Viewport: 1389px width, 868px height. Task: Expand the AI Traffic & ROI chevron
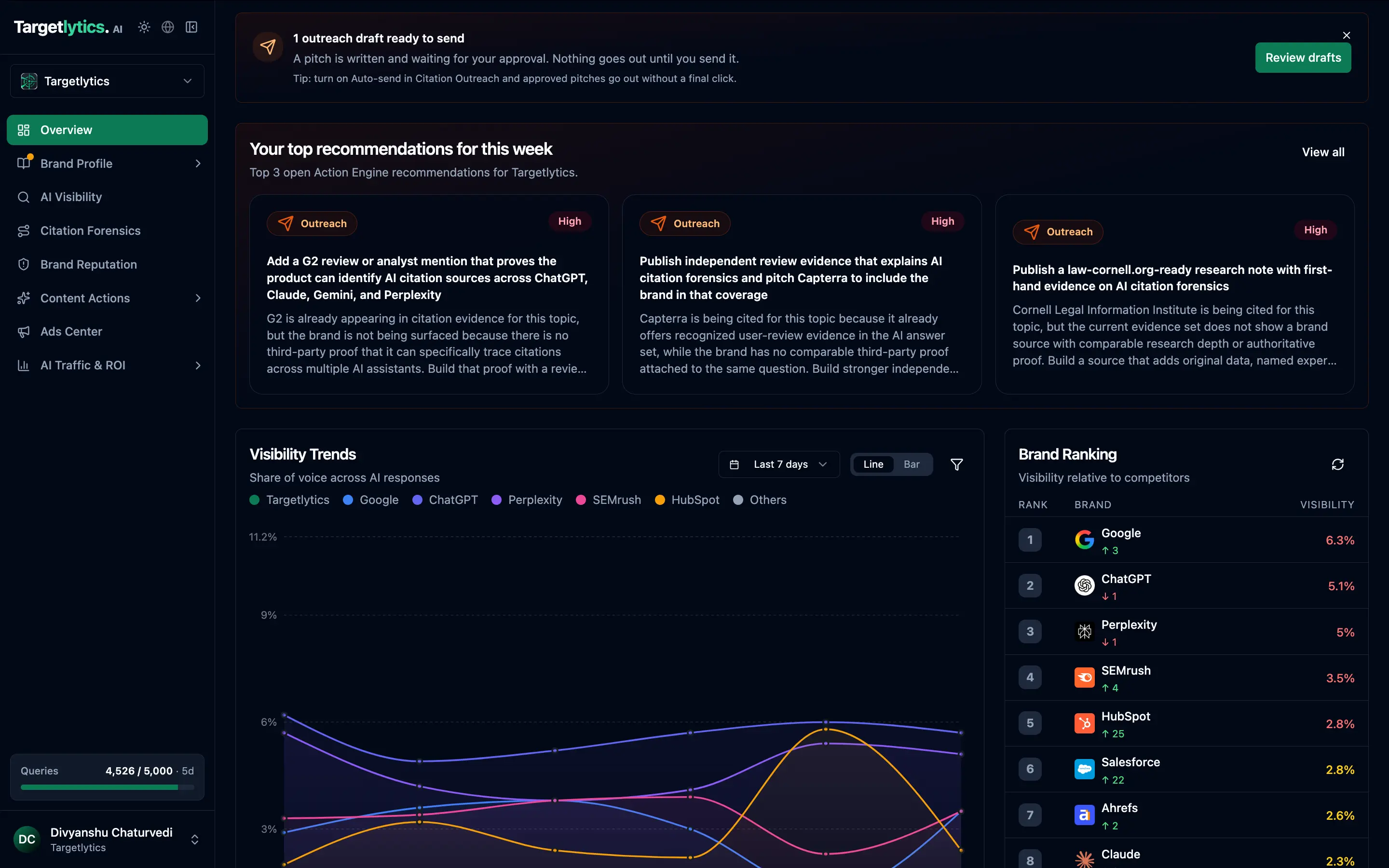(198, 365)
